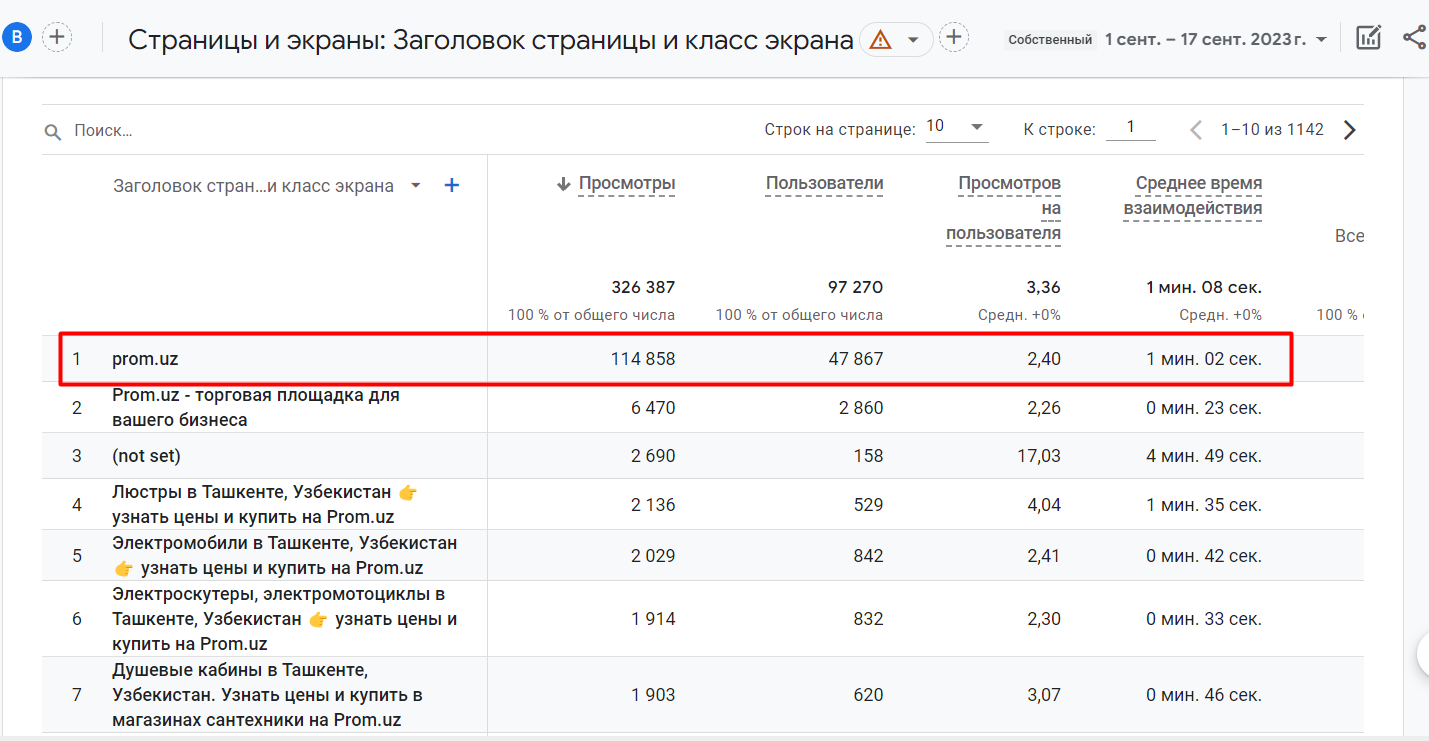The width and height of the screenshot is (1429, 741).
Task: Go to the previous page of results
Action: 1195,130
